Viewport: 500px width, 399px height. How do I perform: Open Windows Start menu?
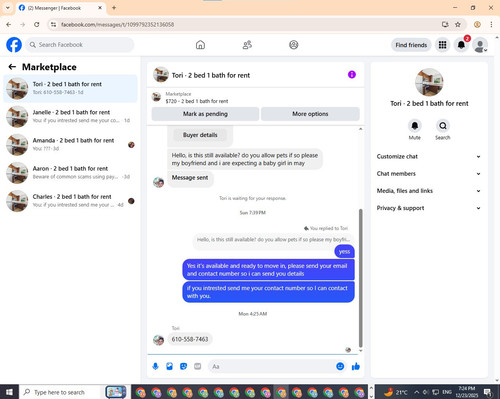click(x=9, y=392)
